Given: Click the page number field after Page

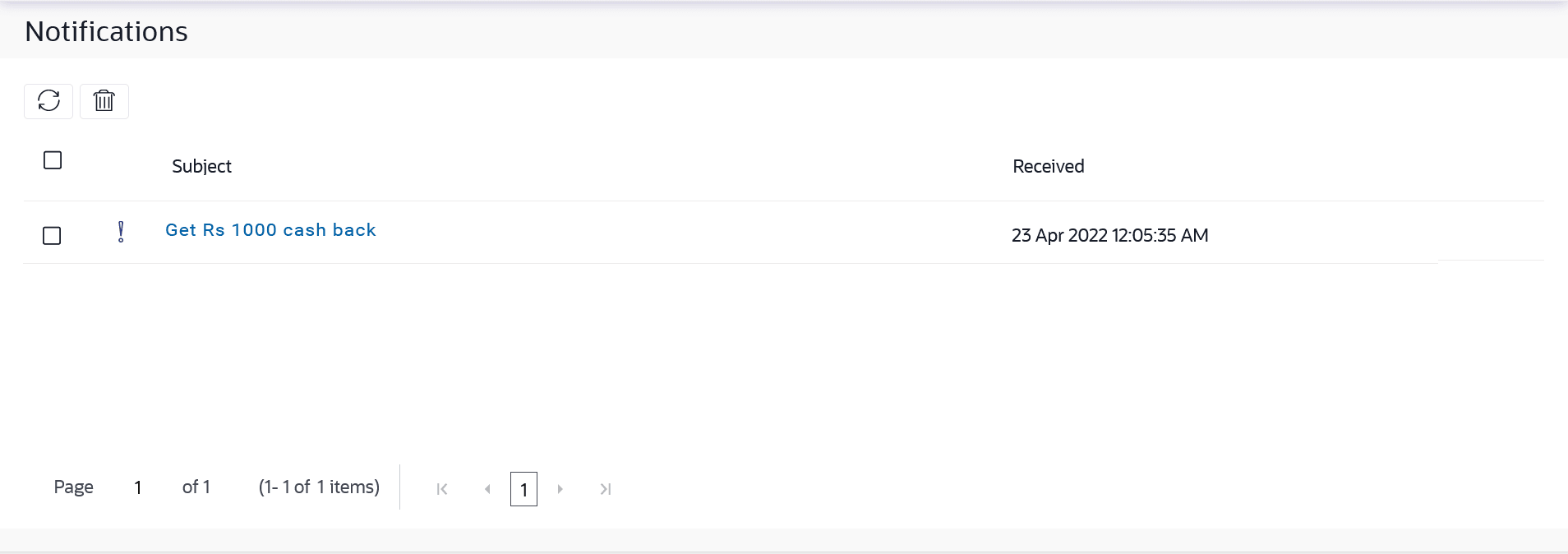Looking at the screenshot, I should pos(138,487).
